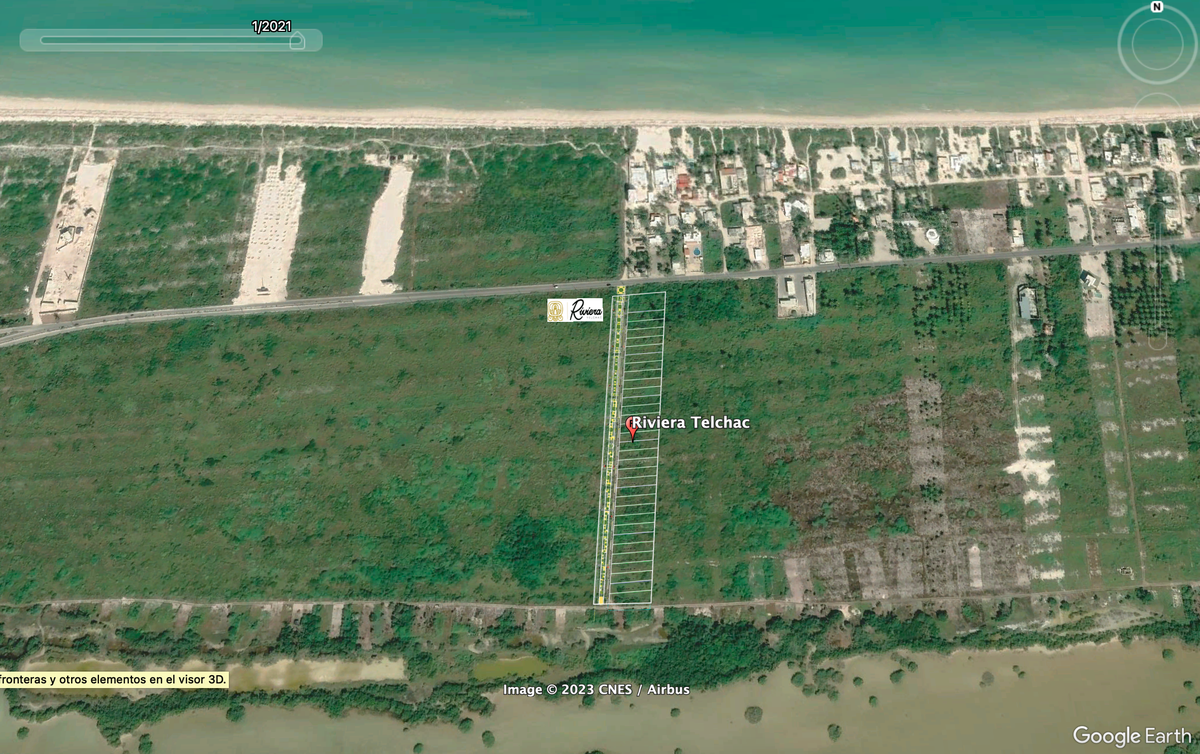Click the yellow marker at top of lot strip

pos(620,290)
